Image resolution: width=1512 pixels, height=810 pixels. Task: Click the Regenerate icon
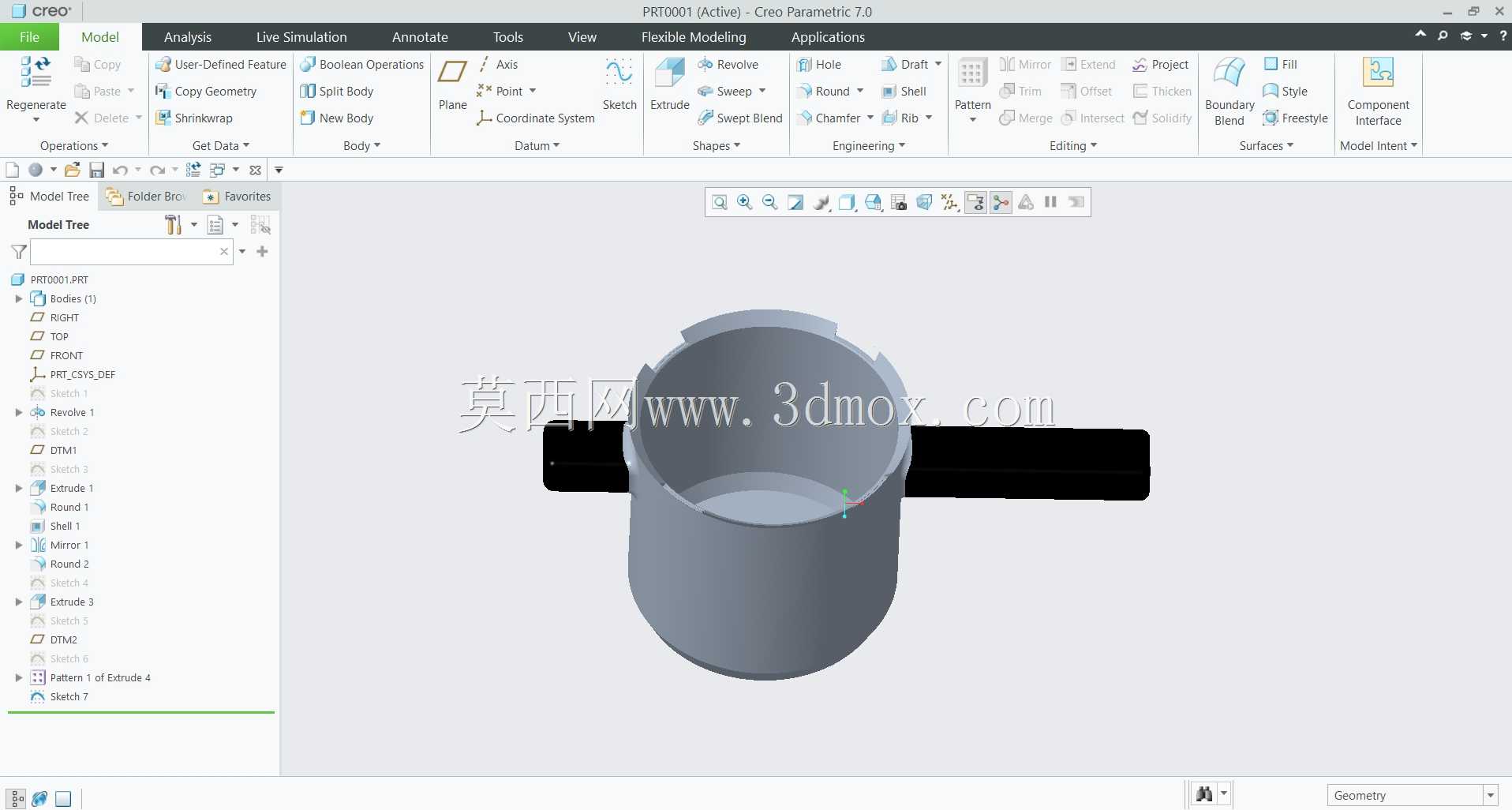36,73
